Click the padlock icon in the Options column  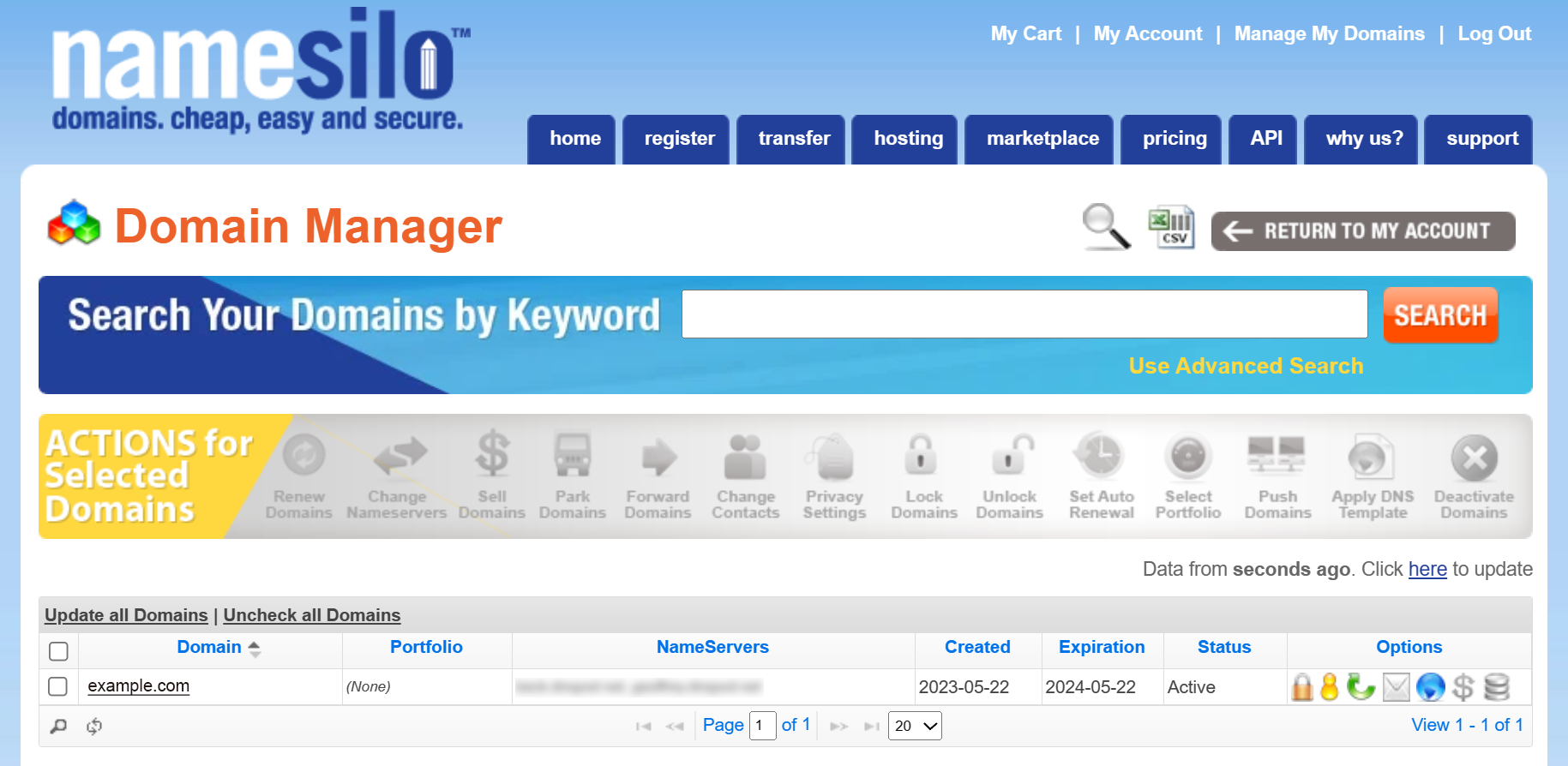coord(1302,687)
